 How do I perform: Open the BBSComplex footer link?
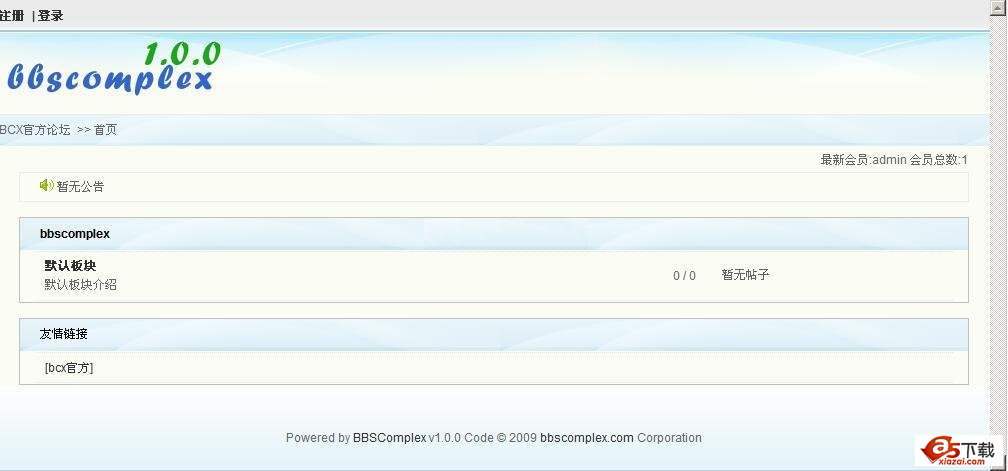coord(390,438)
